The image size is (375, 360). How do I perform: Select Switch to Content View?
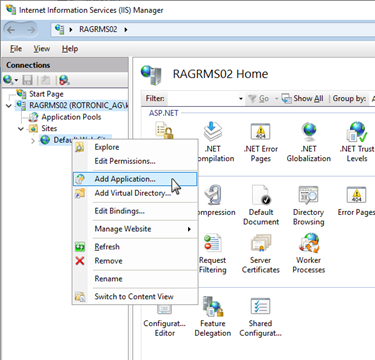click(135, 297)
